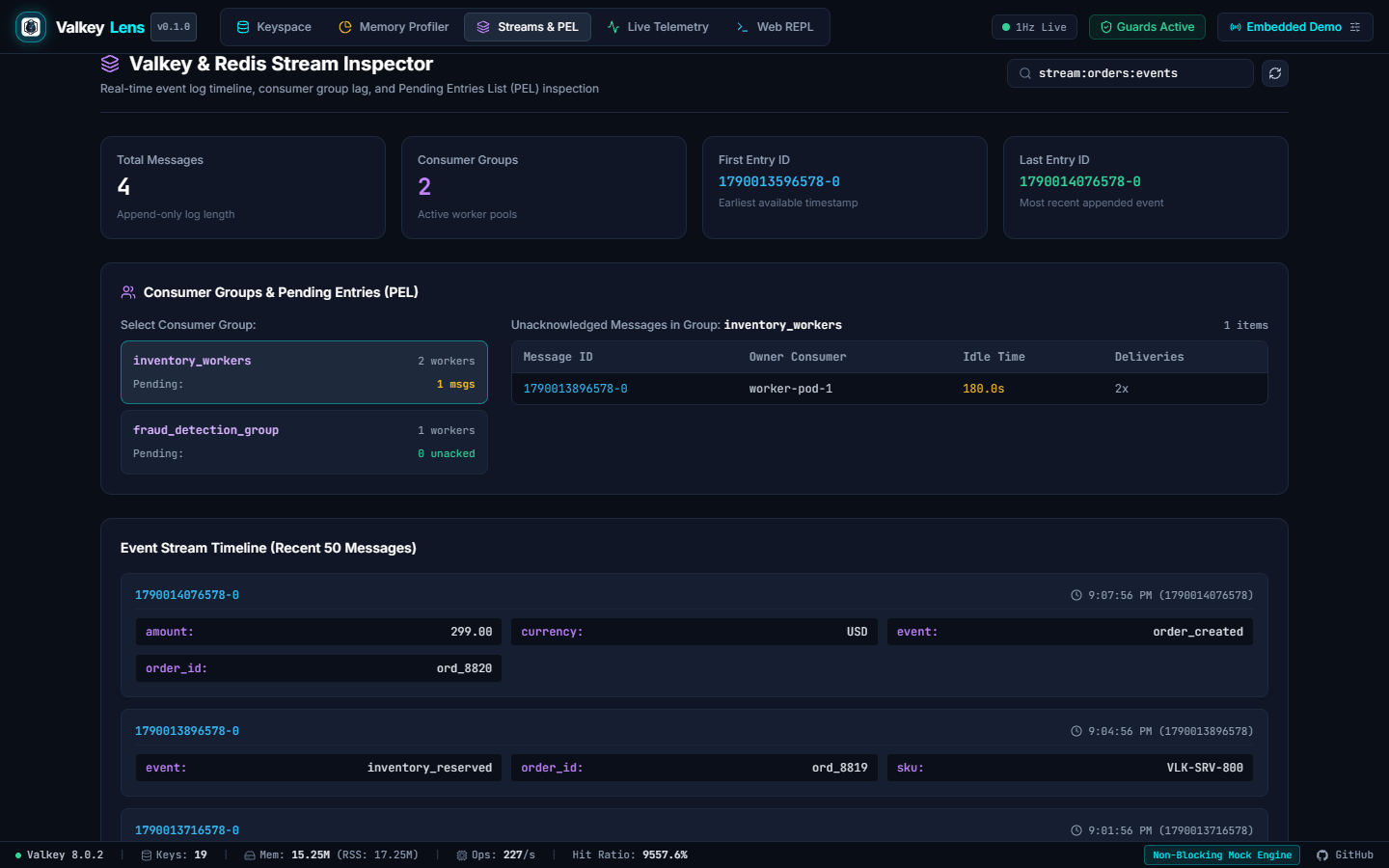This screenshot has width=1389, height=868.
Task: Click the Valkey 8.0.2 status entry
Action: coord(59,854)
